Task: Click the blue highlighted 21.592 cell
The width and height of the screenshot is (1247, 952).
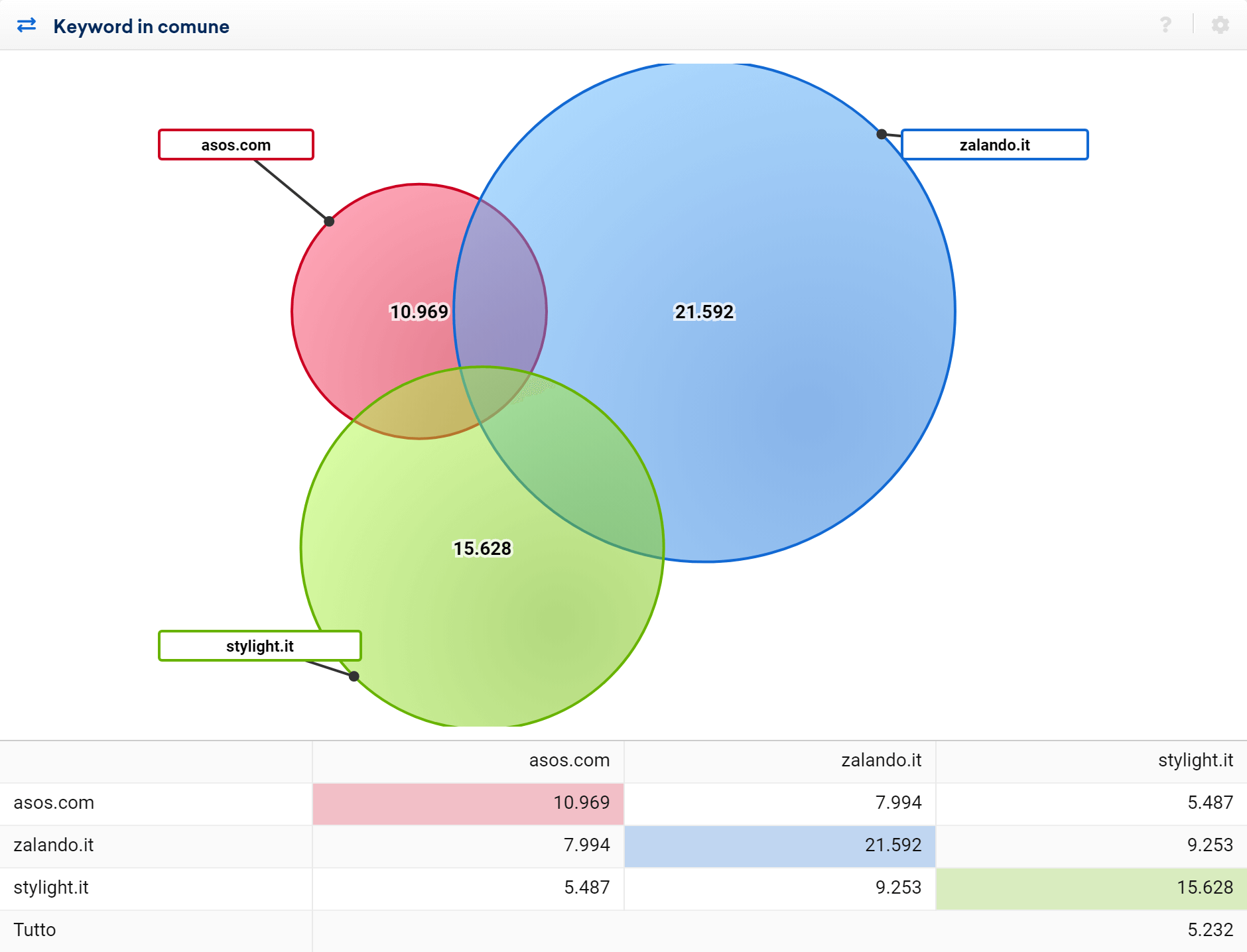Action: (x=780, y=846)
